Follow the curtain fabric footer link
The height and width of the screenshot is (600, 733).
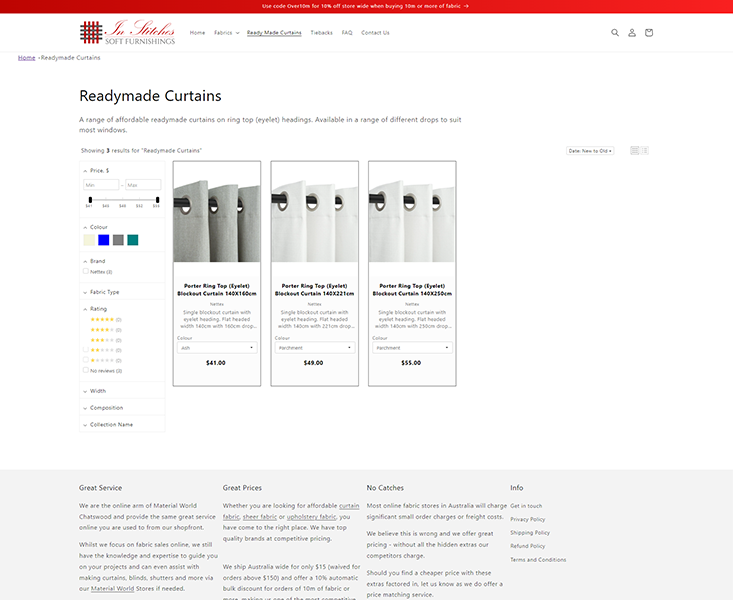click(x=349, y=506)
